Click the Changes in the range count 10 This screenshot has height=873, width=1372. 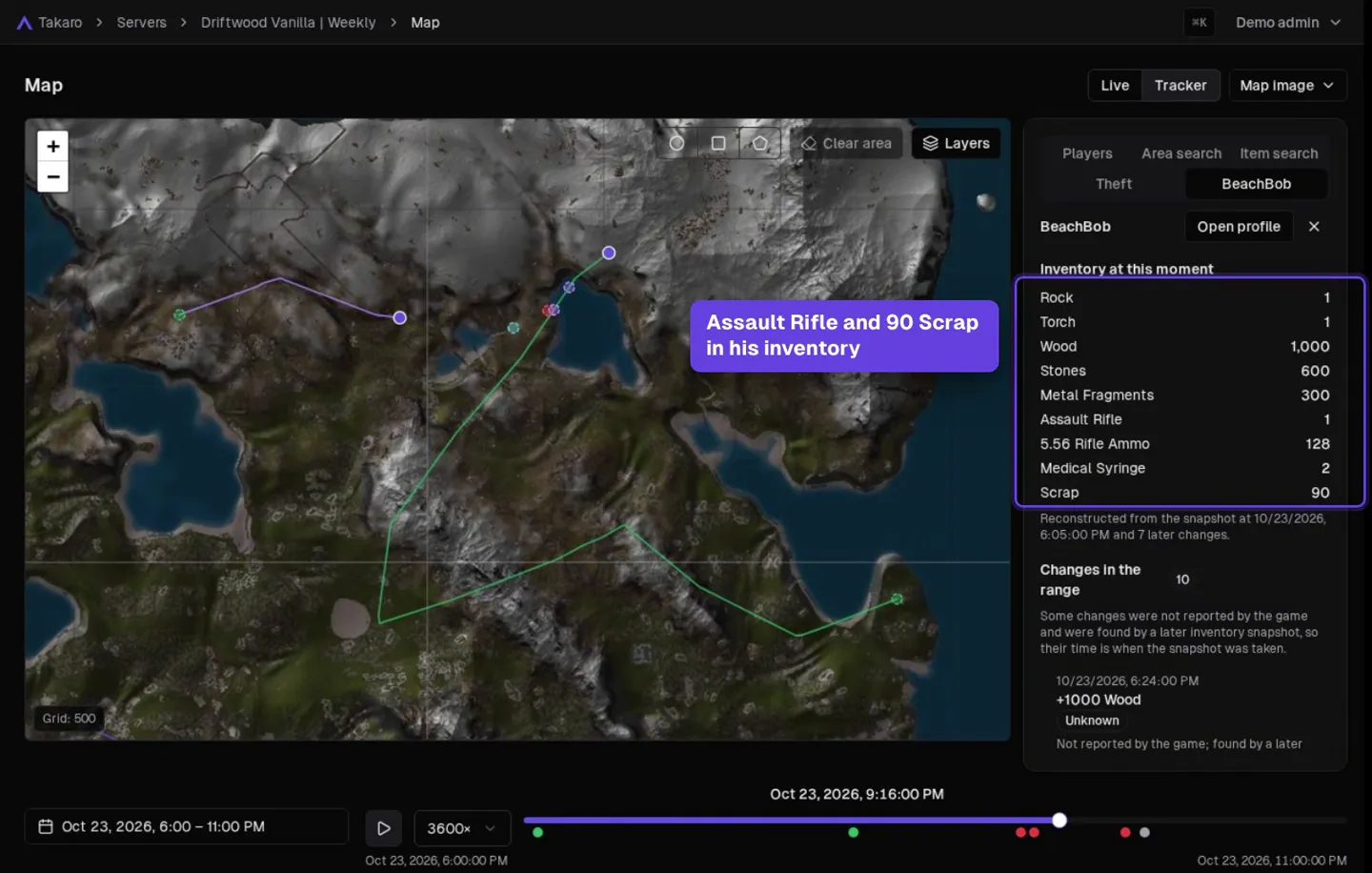[1182, 579]
